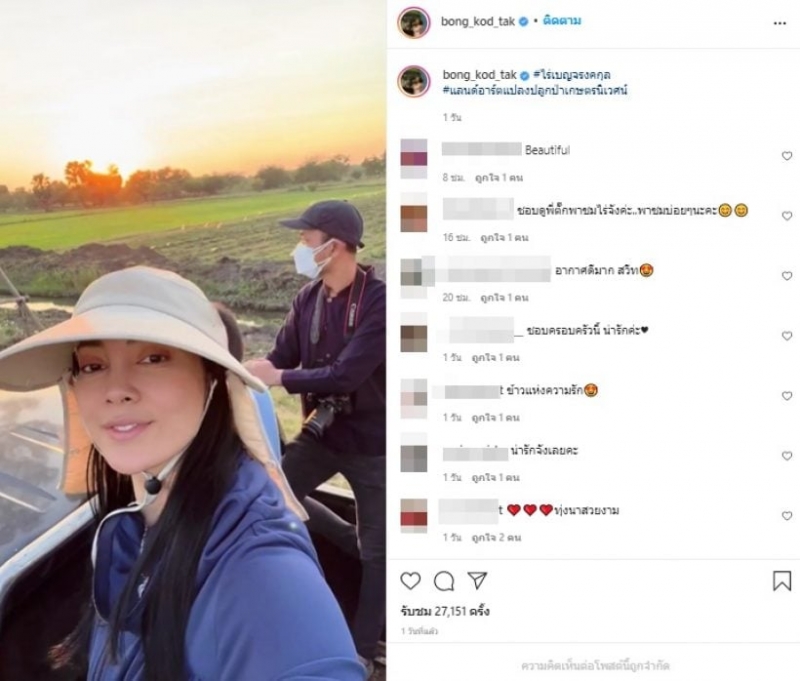
Task: Like the post with heart icon
Action: (410, 581)
